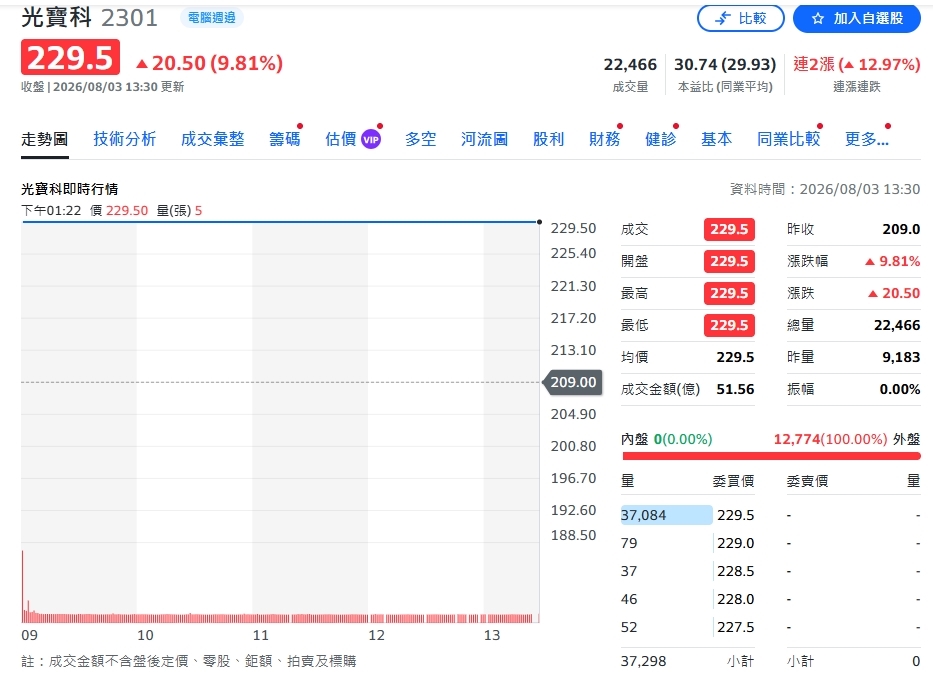Switch to the 成交彙整 tab

212,139
